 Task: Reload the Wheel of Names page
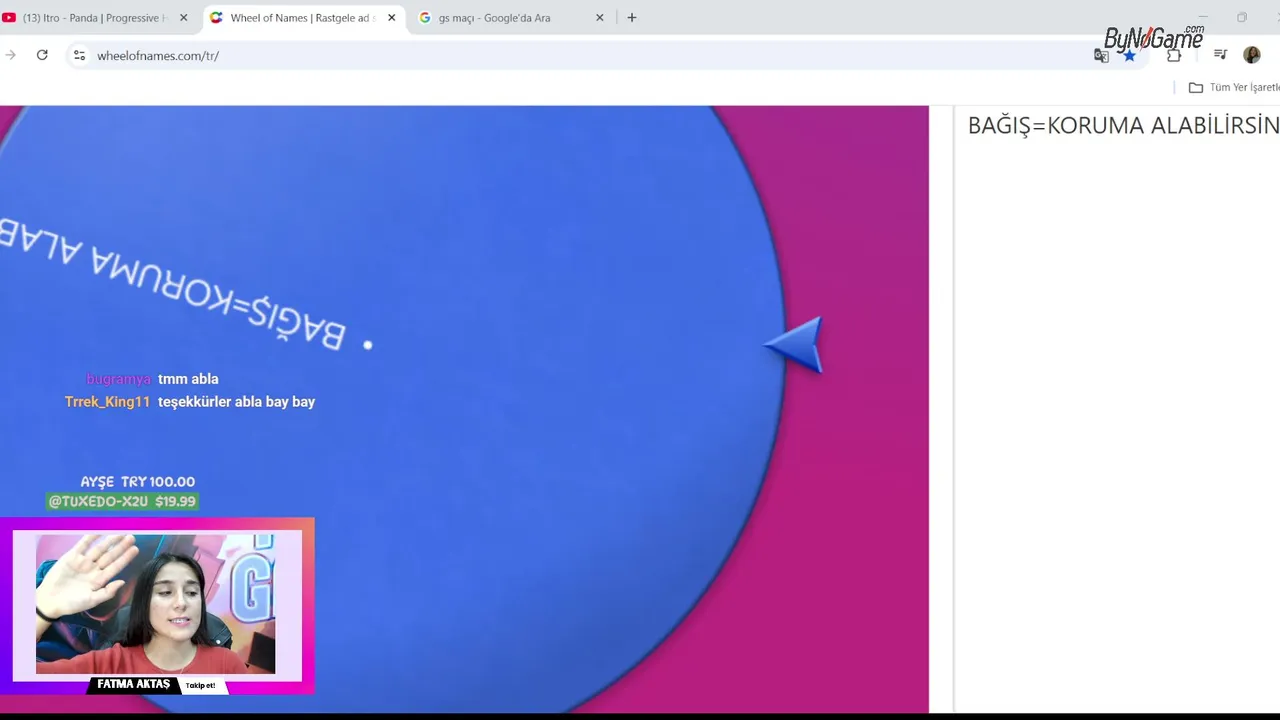pyautogui.click(x=42, y=55)
